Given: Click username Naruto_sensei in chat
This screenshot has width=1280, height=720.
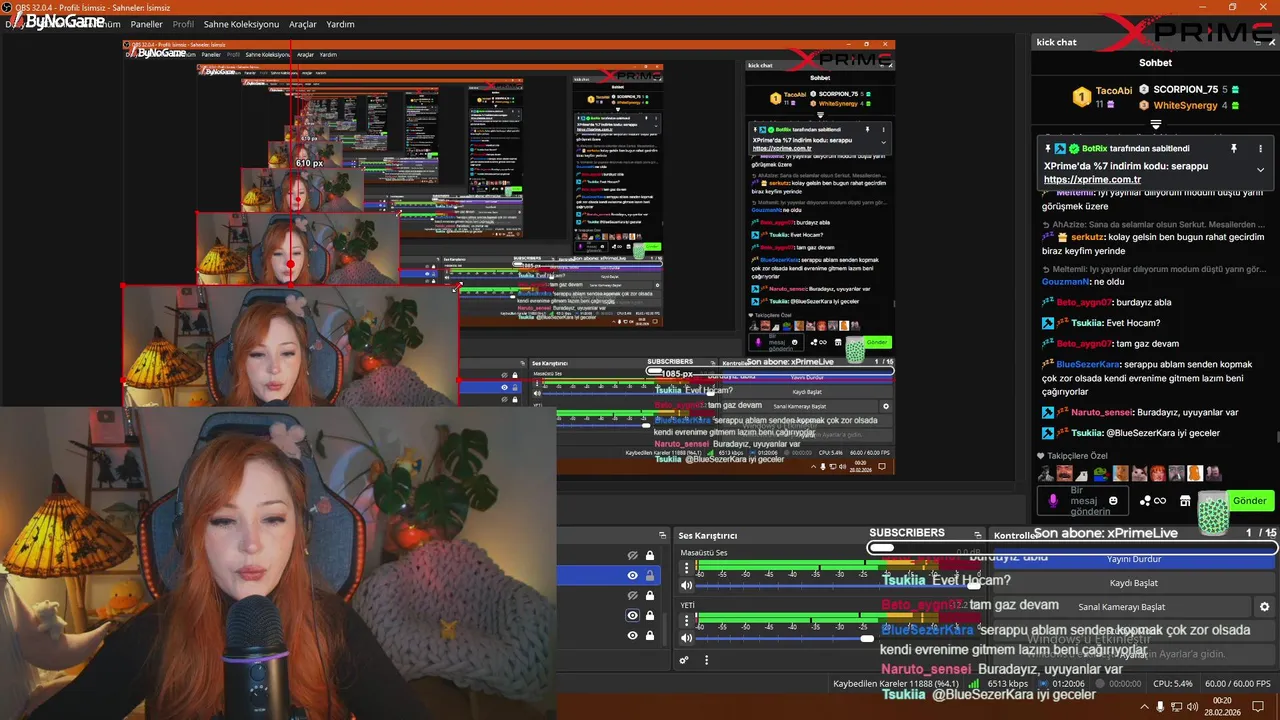Looking at the screenshot, I should tap(1102, 412).
